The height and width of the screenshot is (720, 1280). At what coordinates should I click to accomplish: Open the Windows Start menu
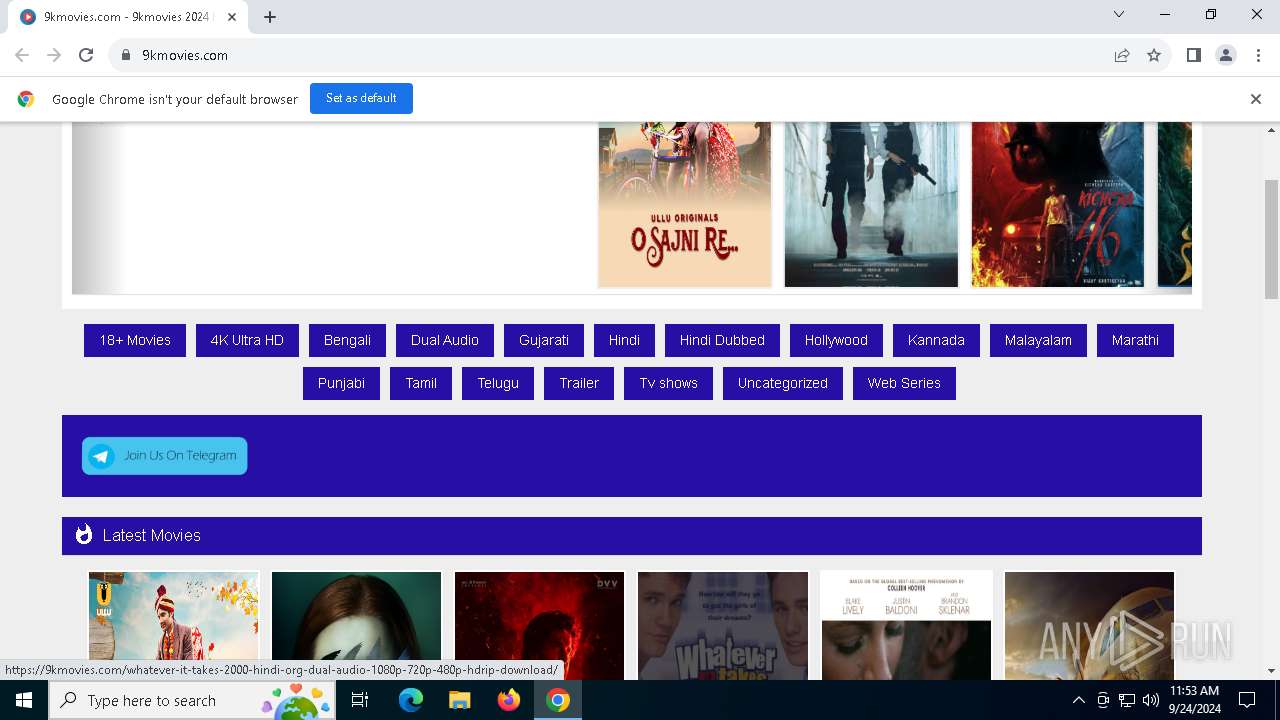[x=24, y=700]
